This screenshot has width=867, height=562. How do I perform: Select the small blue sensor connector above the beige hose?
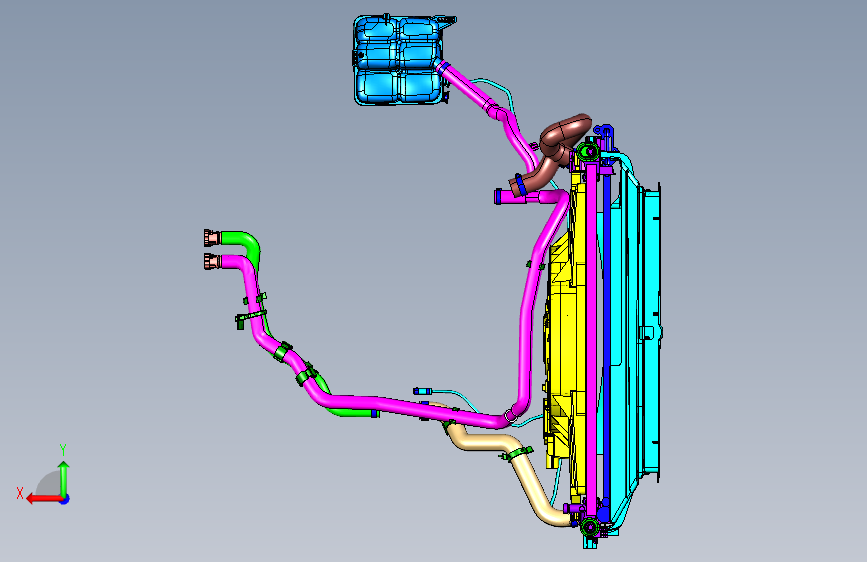422,391
